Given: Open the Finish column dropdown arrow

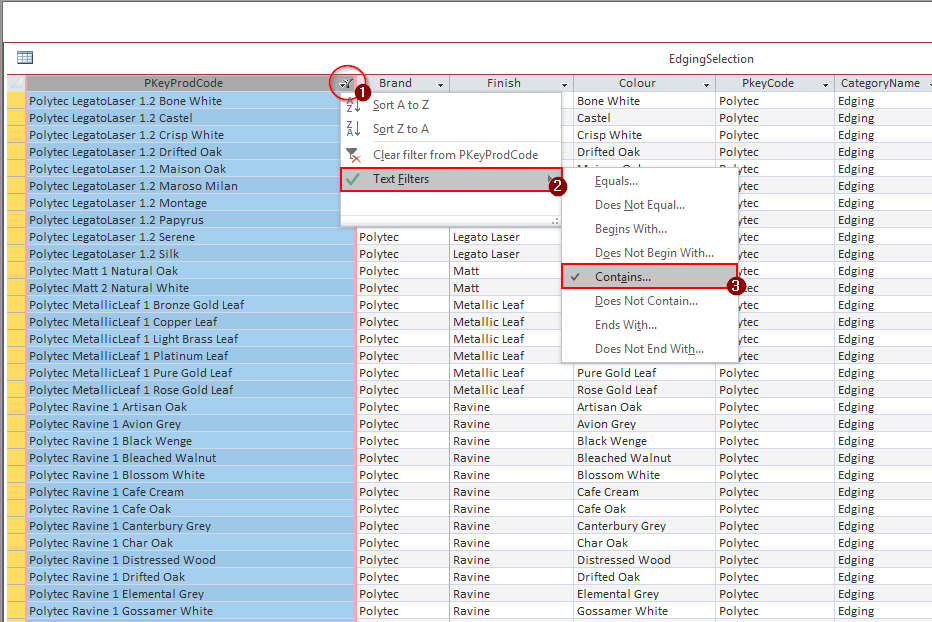Looking at the screenshot, I should click(x=564, y=84).
